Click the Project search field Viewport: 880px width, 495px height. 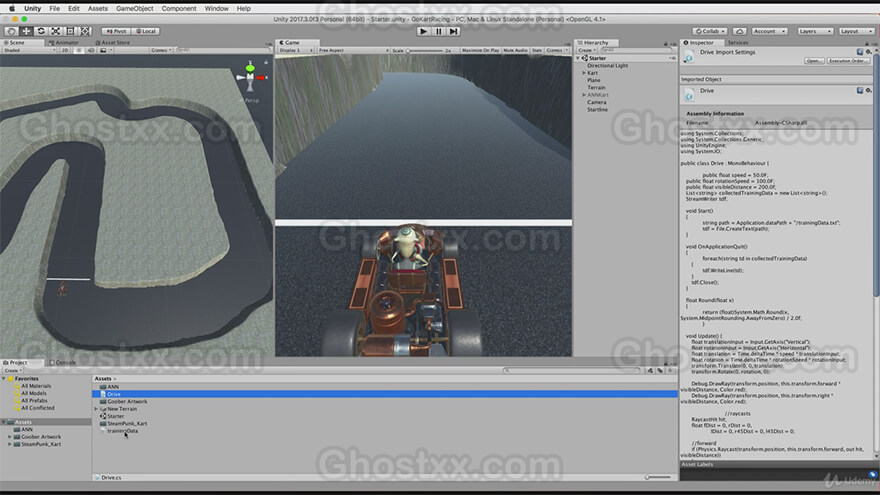pyautogui.click(x=571, y=370)
